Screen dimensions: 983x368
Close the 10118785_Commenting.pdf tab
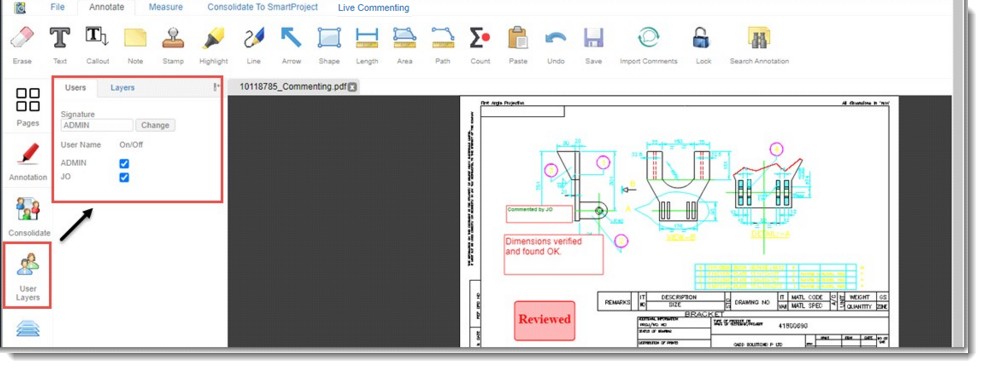pos(352,87)
